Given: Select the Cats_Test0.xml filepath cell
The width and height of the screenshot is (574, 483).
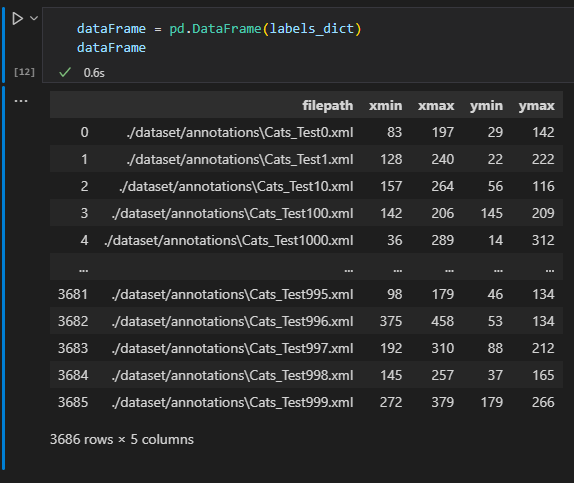Looking at the screenshot, I should [x=240, y=132].
